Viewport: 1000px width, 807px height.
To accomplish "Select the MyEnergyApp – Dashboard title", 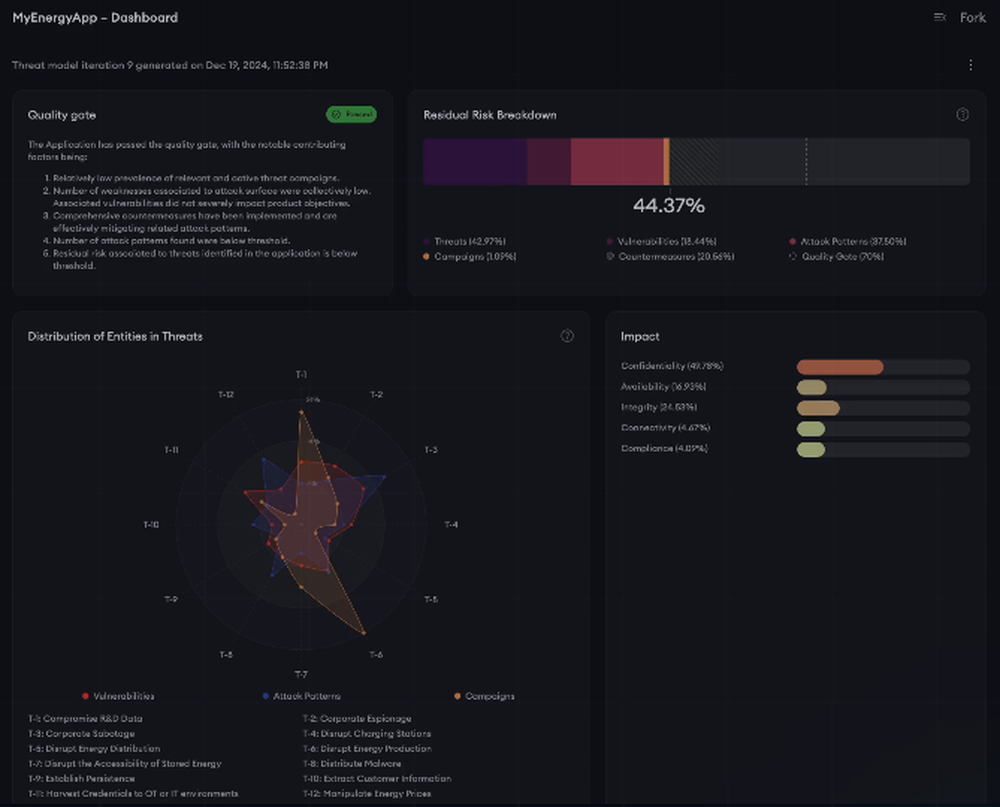I will 95,17.
